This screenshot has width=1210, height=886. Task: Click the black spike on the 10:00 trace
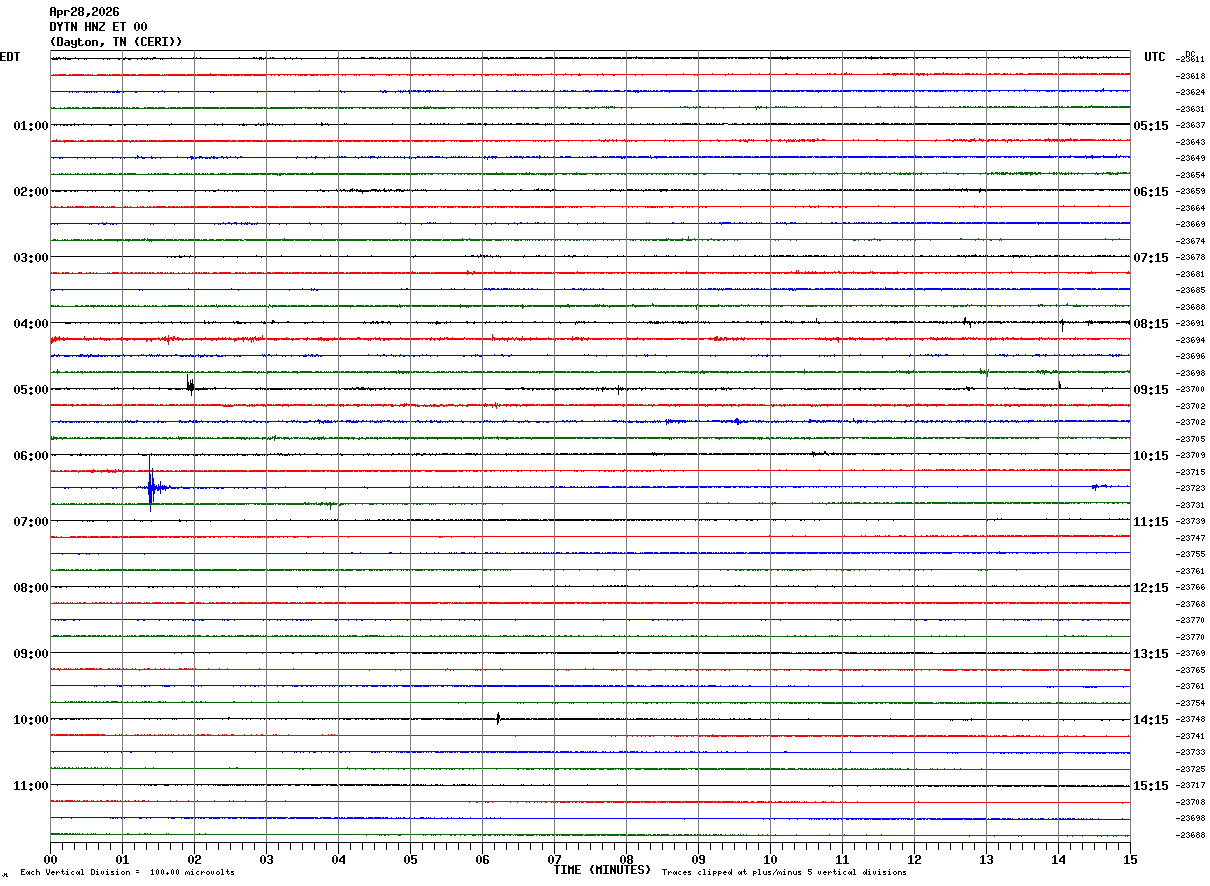[x=498, y=717]
